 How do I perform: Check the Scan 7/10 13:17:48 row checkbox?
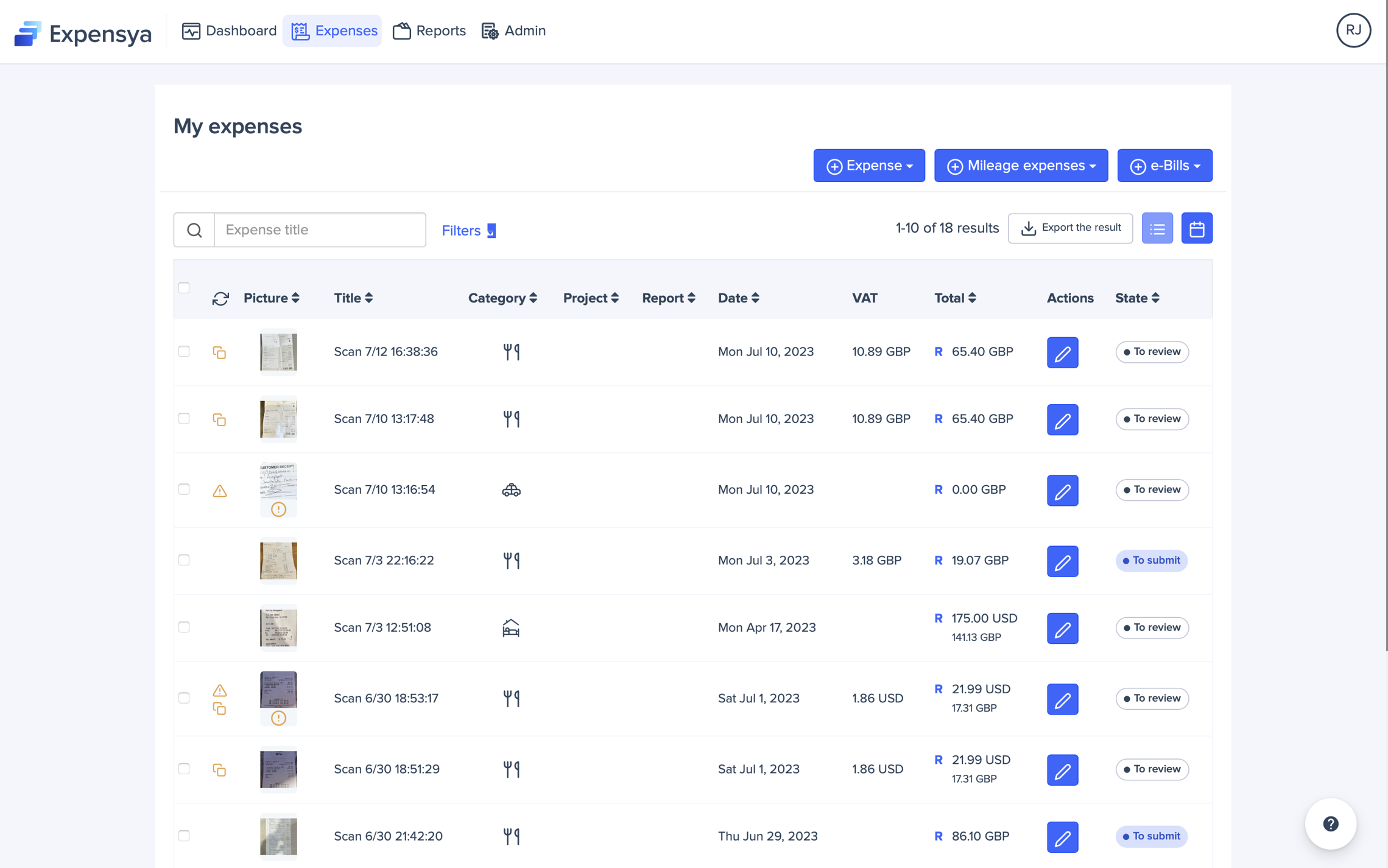click(184, 419)
